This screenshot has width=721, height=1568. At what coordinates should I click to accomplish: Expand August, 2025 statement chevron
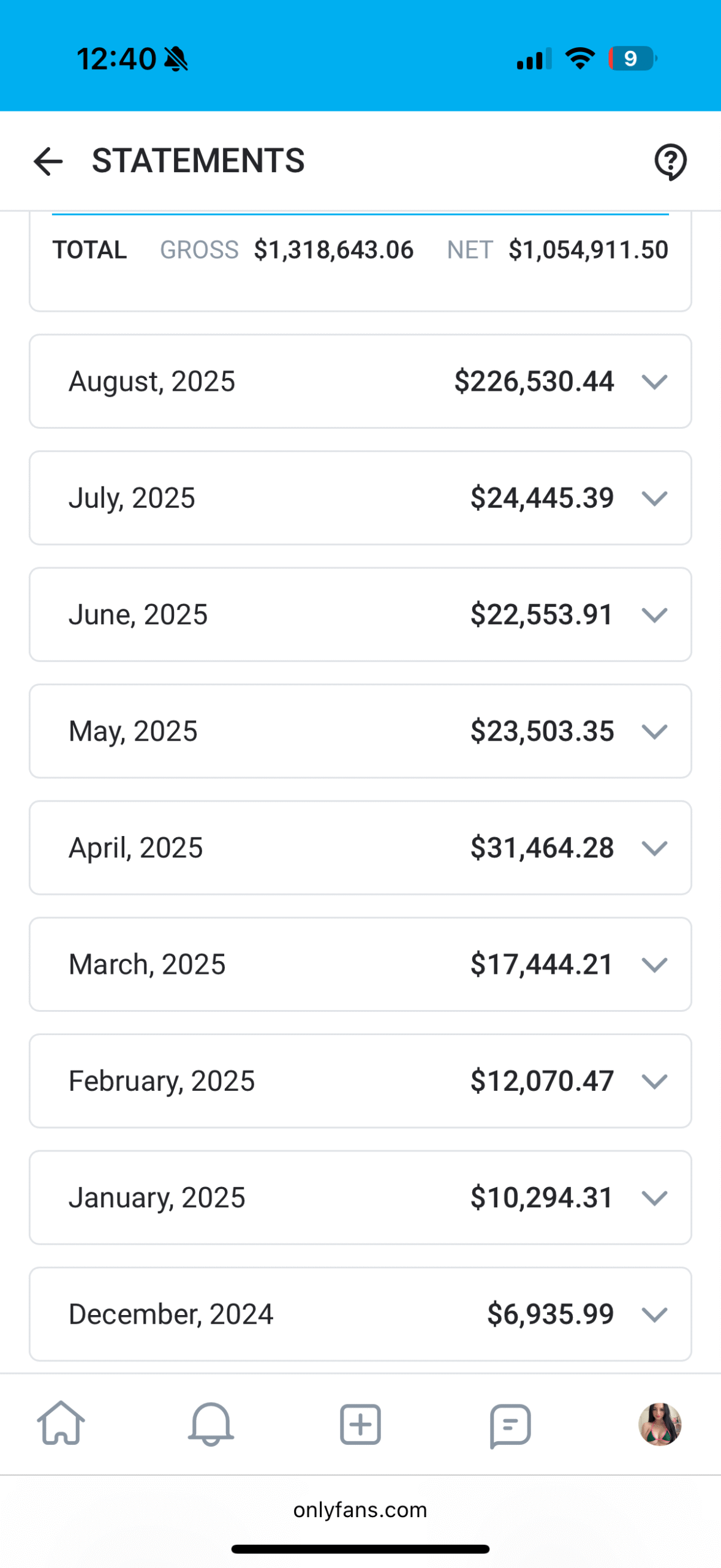(654, 382)
